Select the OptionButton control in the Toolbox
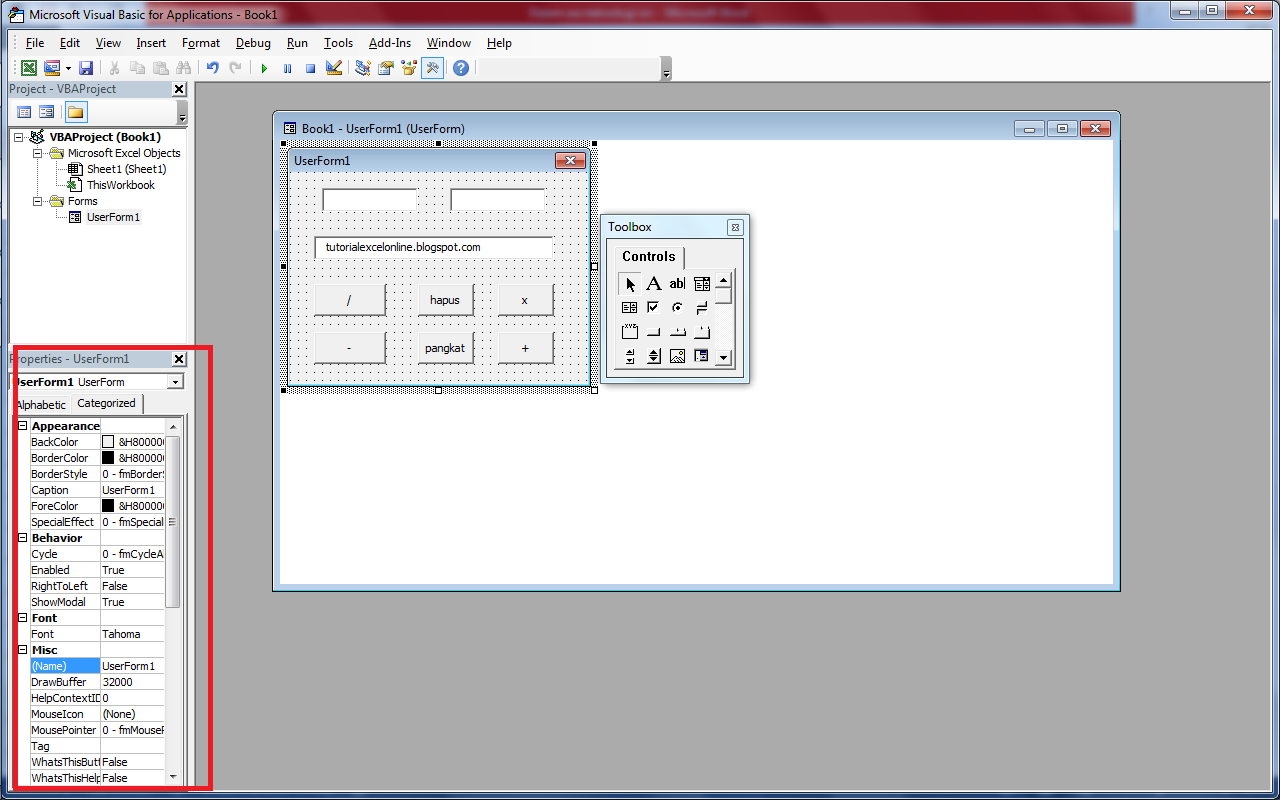Image resolution: width=1280 pixels, height=800 pixels. pyautogui.click(x=677, y=307)
